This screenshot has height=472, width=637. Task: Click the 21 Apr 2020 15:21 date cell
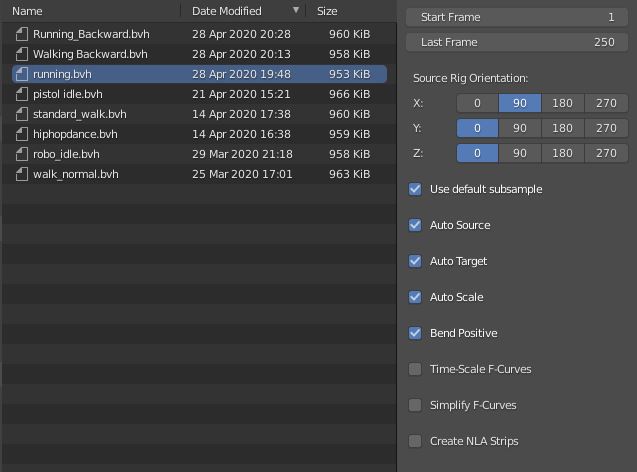pos(241,94)
